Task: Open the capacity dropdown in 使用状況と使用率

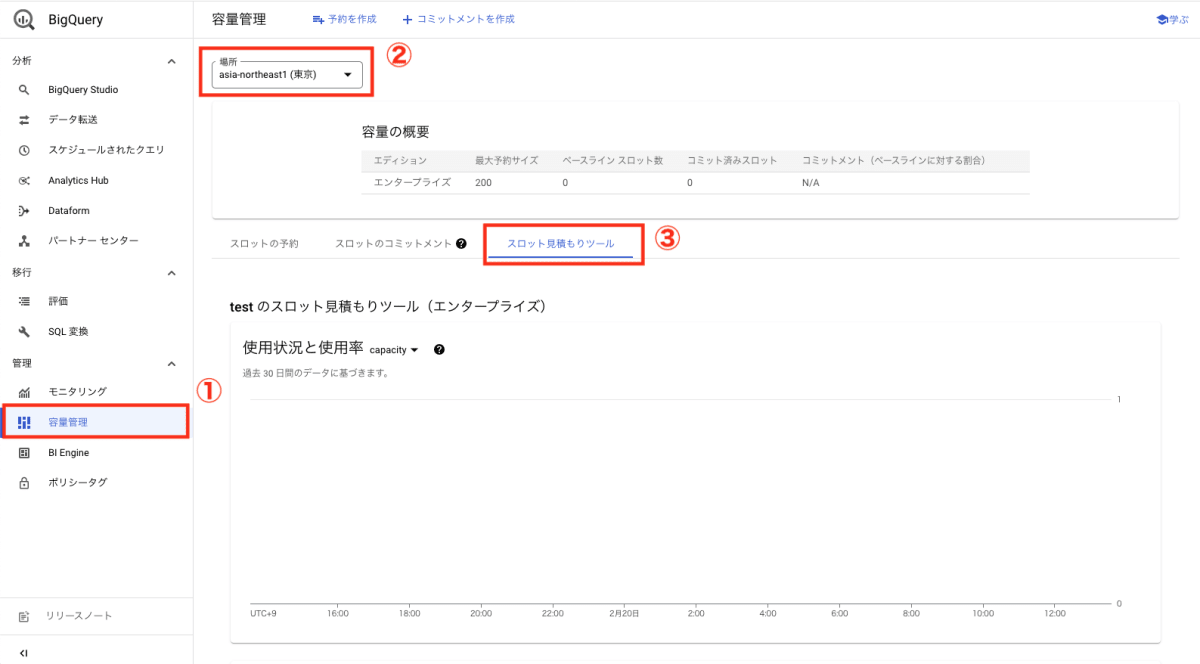Action: tap(394, 350)
